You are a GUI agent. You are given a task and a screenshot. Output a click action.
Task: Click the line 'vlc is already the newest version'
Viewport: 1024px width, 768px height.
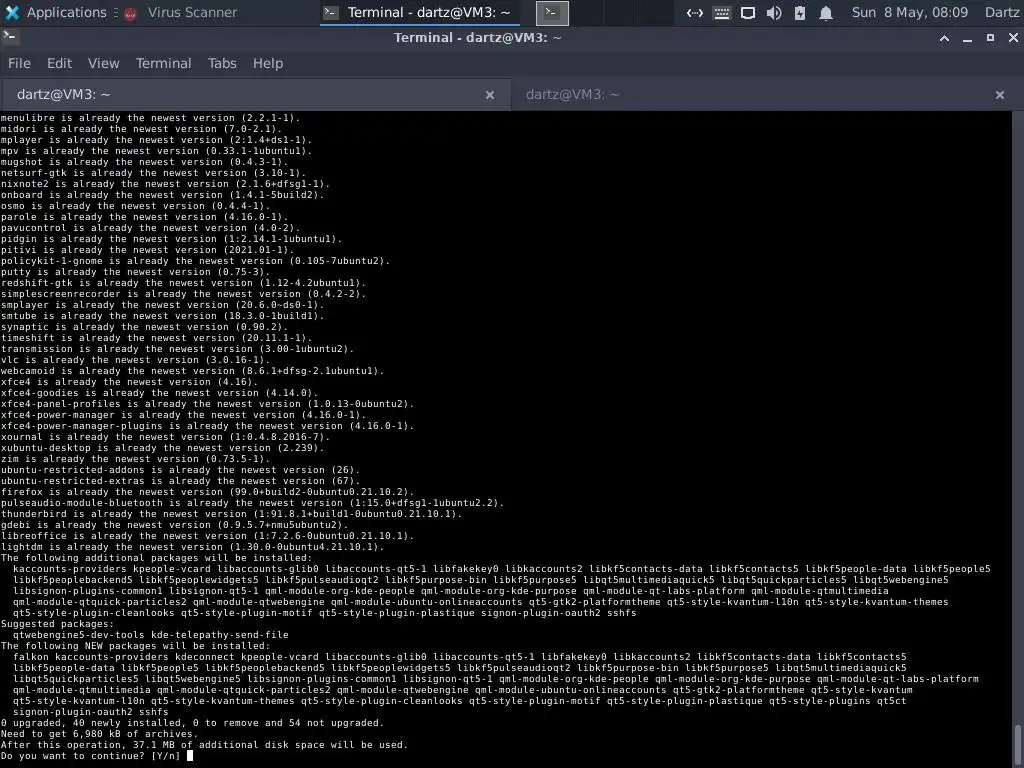(135, 360)
